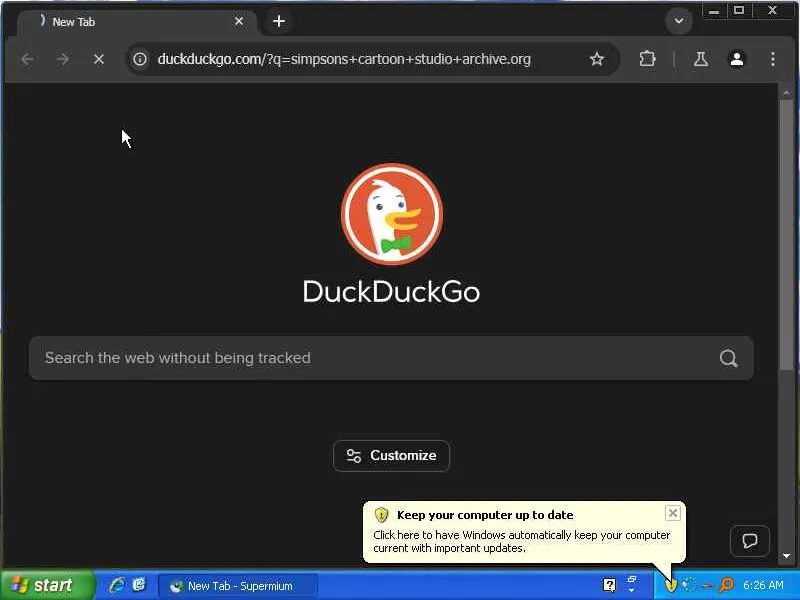The image size is (800, 600).
Task: Select the New Tab tab
Action: point(138,21)
